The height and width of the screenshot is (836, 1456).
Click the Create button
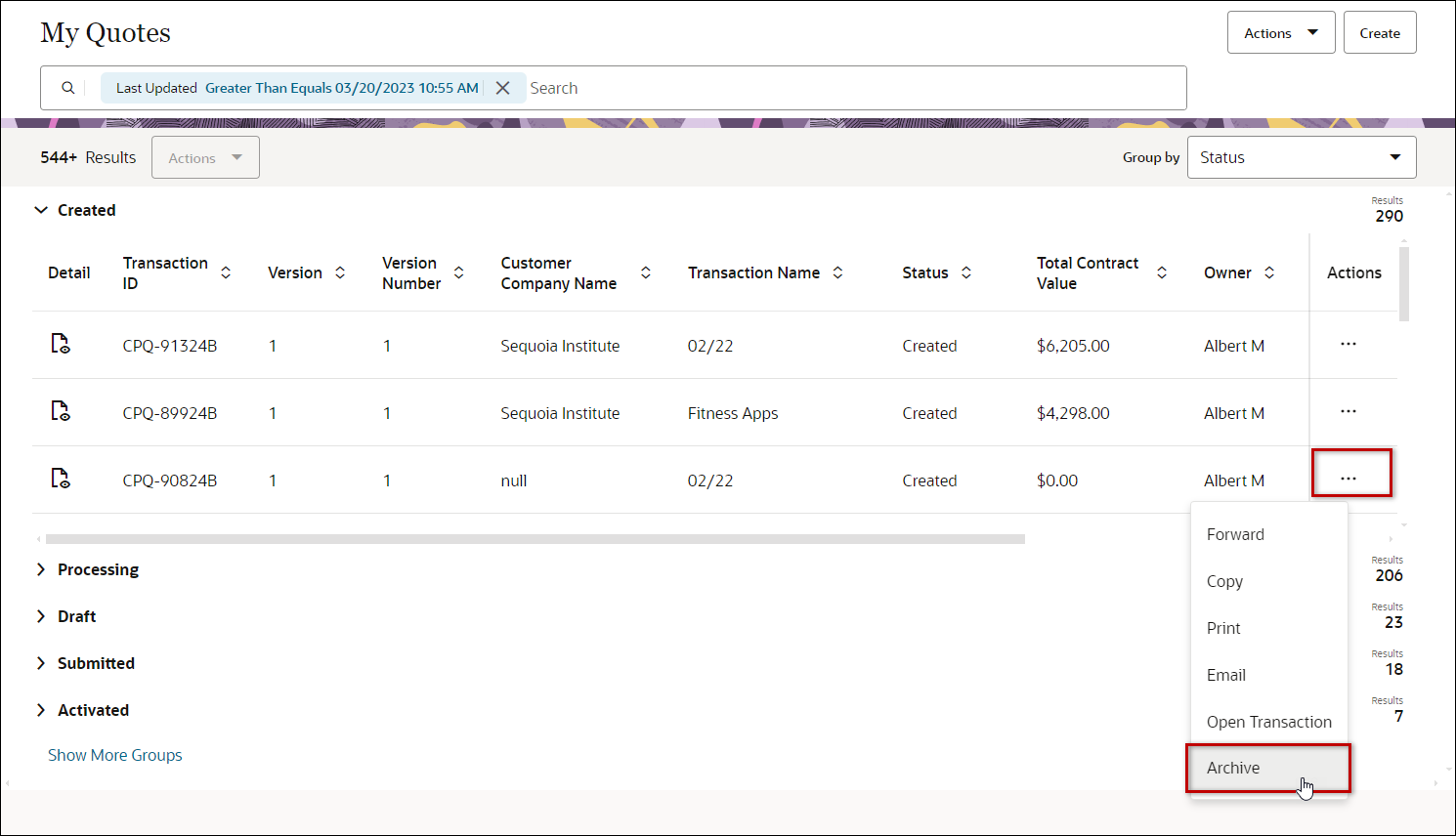coord(1380,31)
